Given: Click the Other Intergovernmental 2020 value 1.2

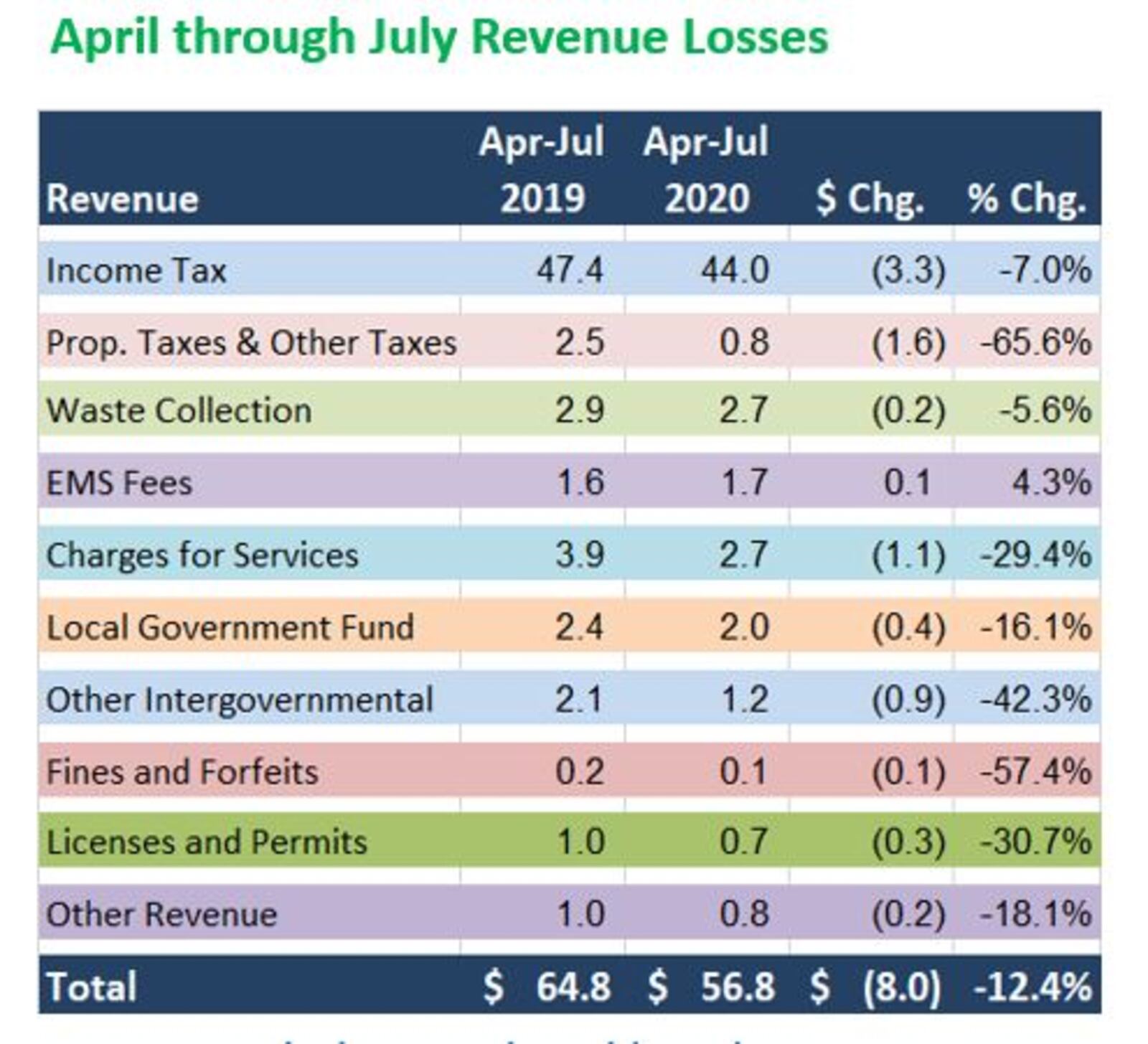Looking at the screenshot, I should pos(745,699).
